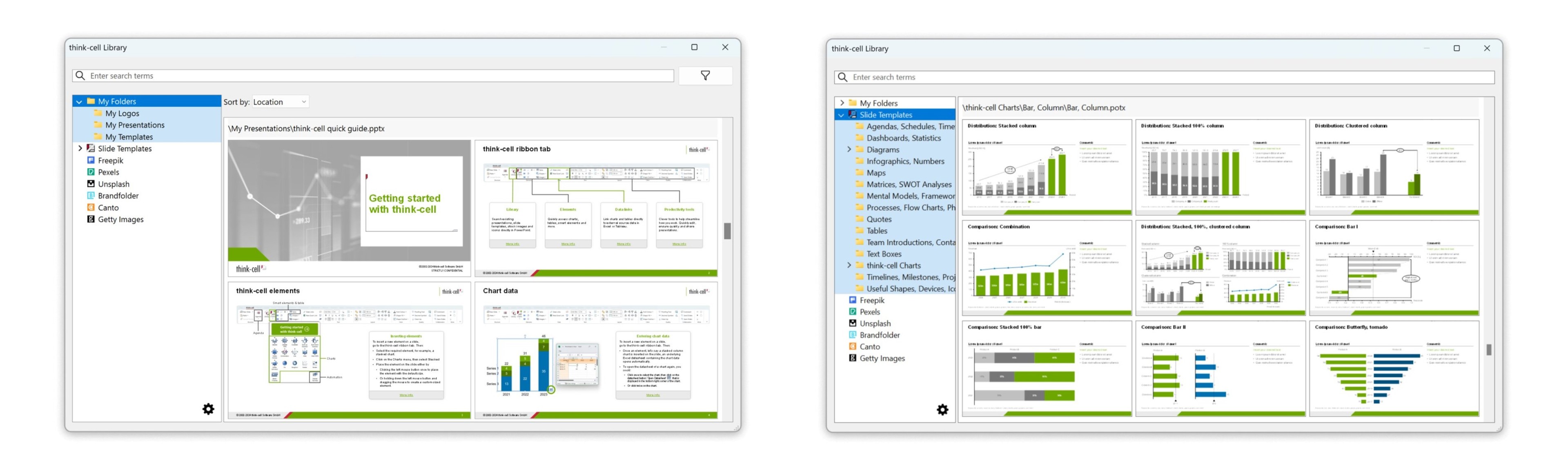Maximize the left think-cell Library window
1568x471 pixels.
coord(694,47)
